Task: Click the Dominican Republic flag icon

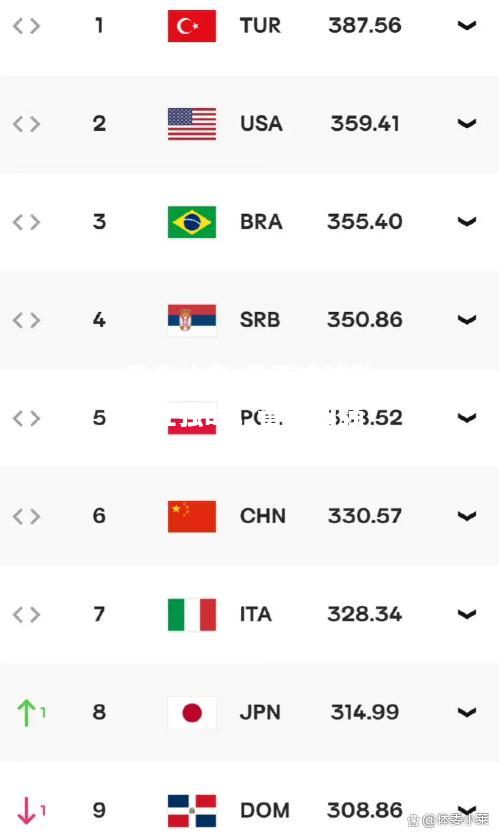Action: click(x=192, y=811)
